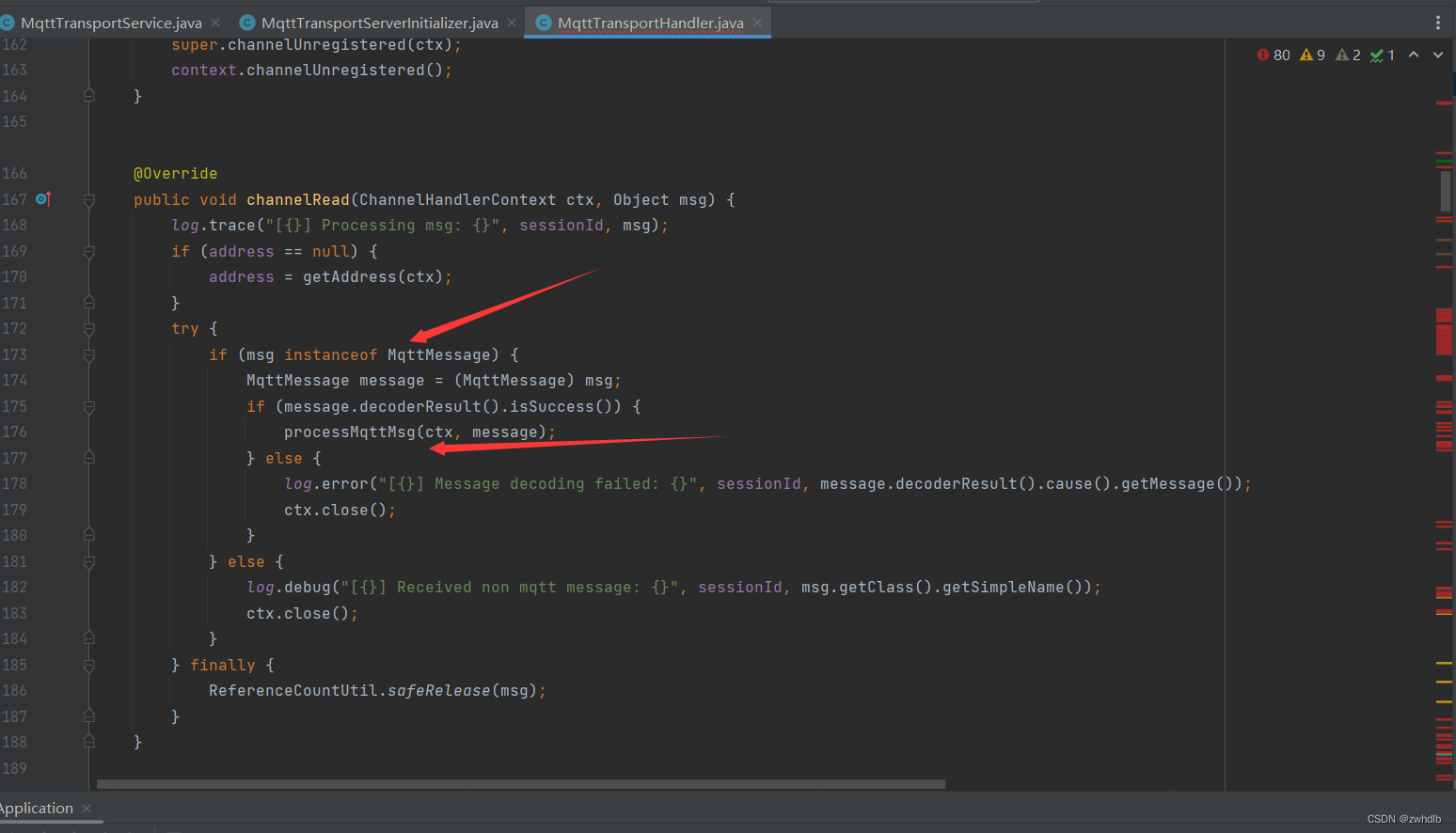Click the getAddress(ctx) call
This screenshot has height=833, width=1456.
click(372, 277)
